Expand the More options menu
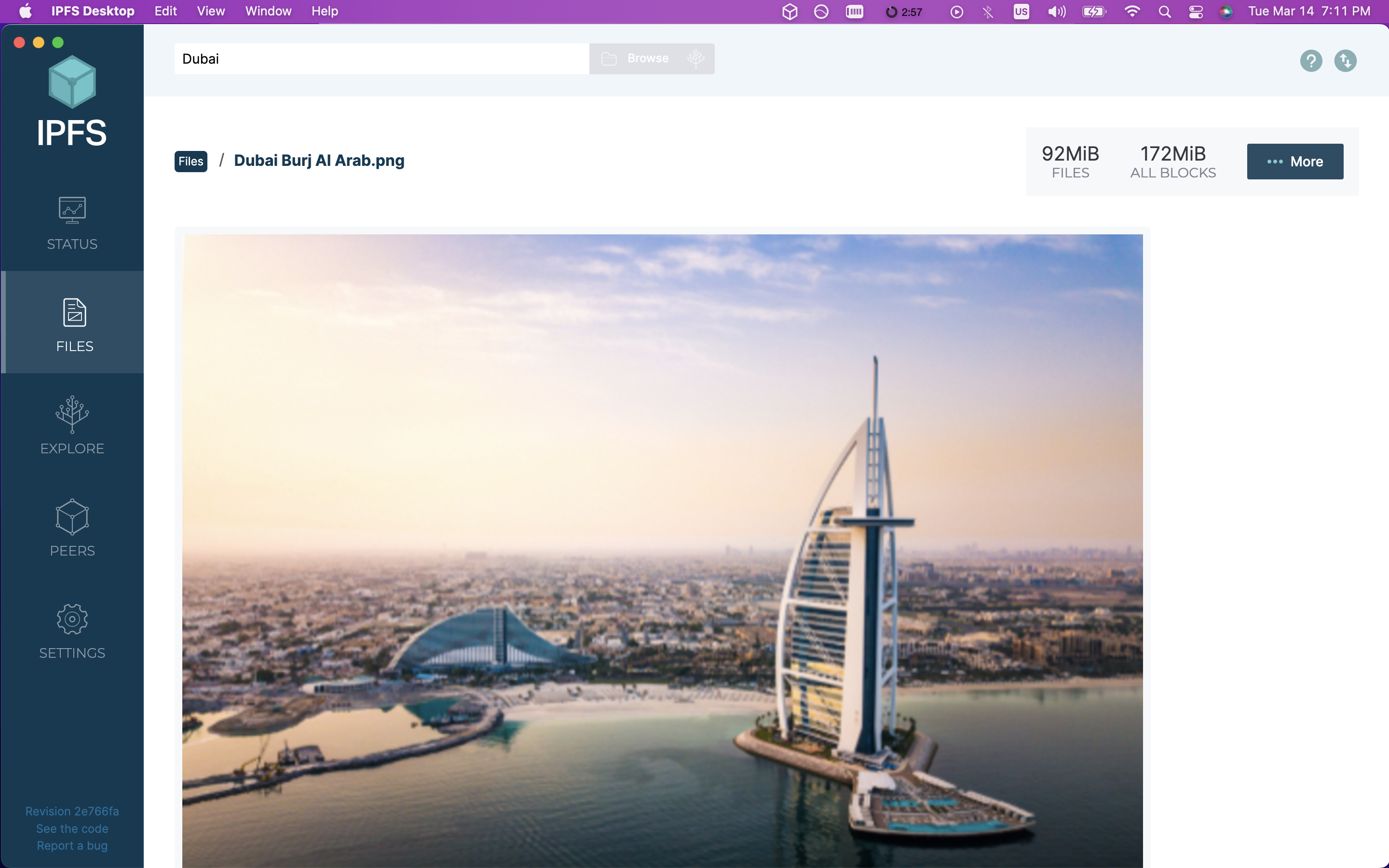Image resolution: width=1389 pixels, height=868 pixels. pos(1294,162)
